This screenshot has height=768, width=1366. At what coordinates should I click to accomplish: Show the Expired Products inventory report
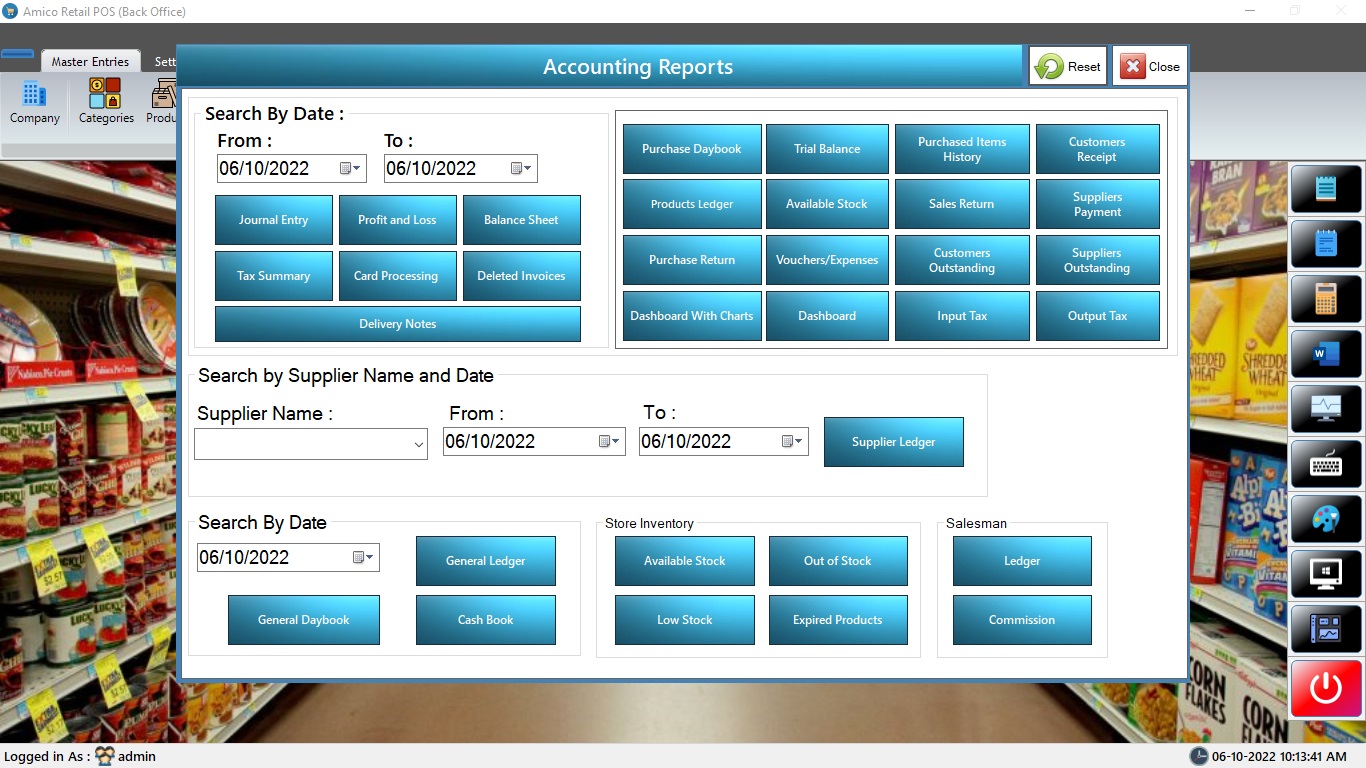(x=838, y=620)
